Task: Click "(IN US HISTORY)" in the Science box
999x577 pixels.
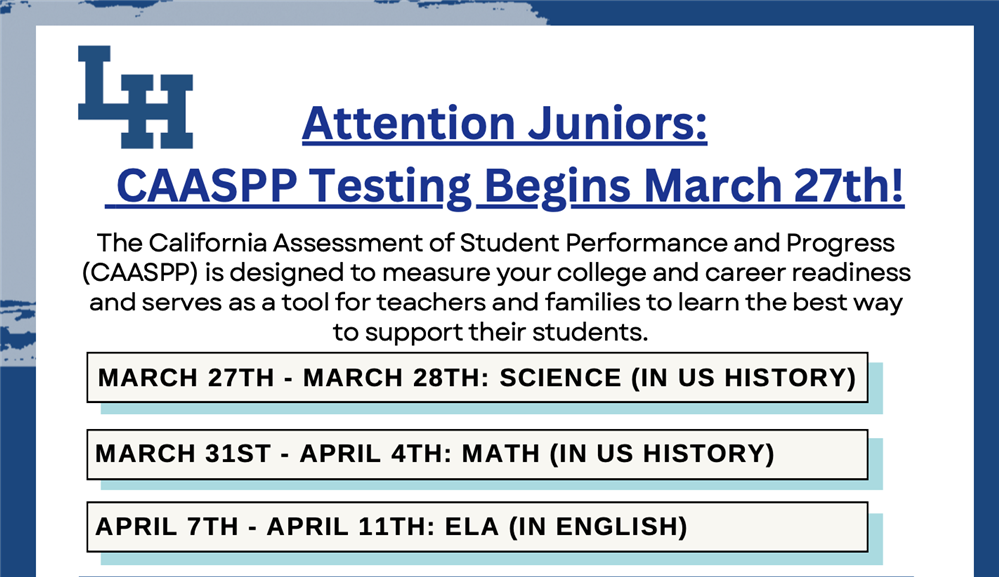Action: click(x=744, y=378)
